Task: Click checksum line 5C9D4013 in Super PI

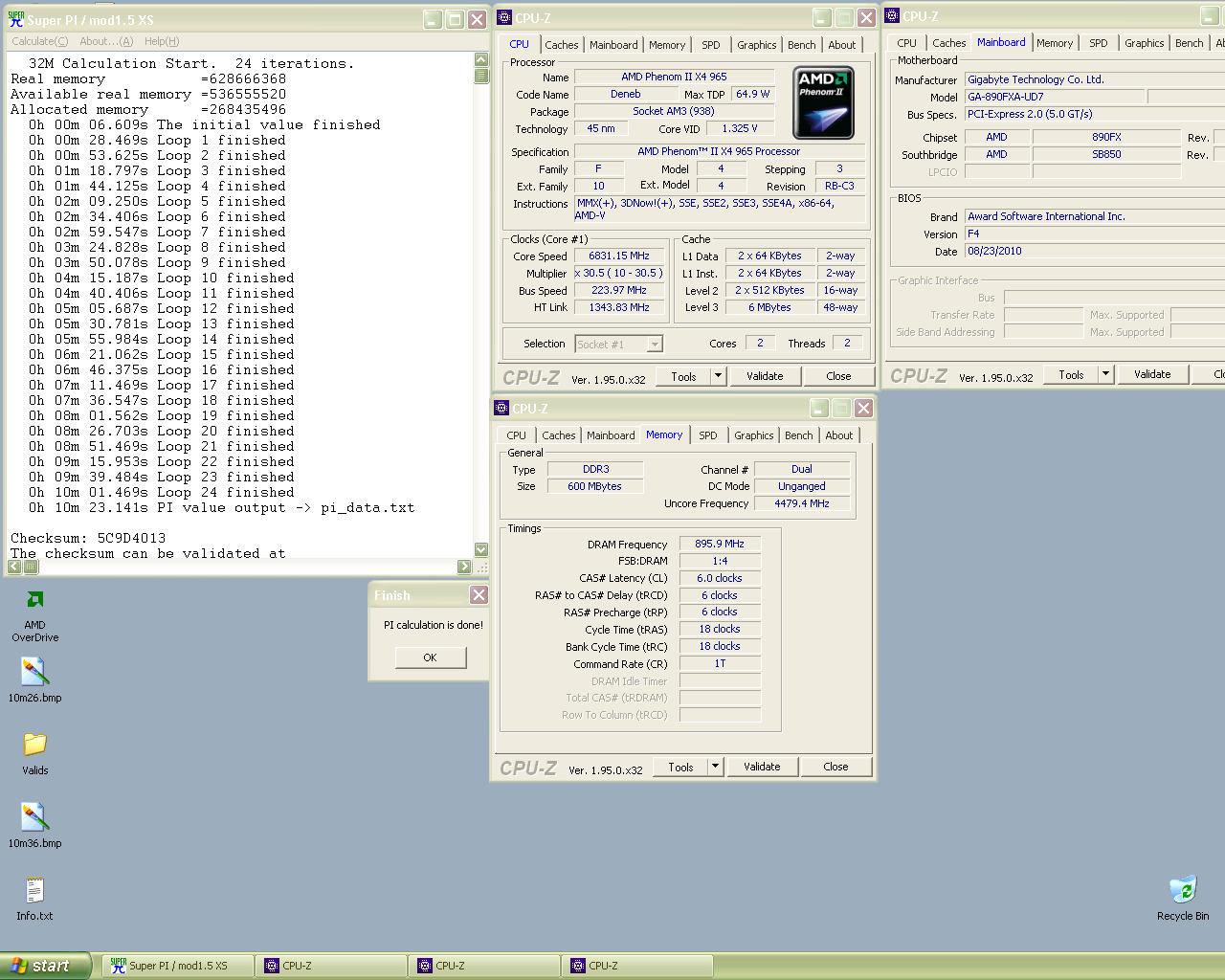Action: click(88, 538)
